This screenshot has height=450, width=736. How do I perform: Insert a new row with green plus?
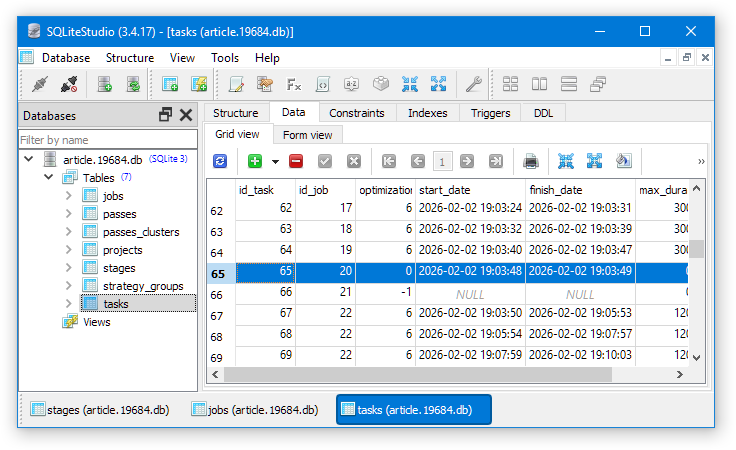pyautogui.click(x=255, y=161)
